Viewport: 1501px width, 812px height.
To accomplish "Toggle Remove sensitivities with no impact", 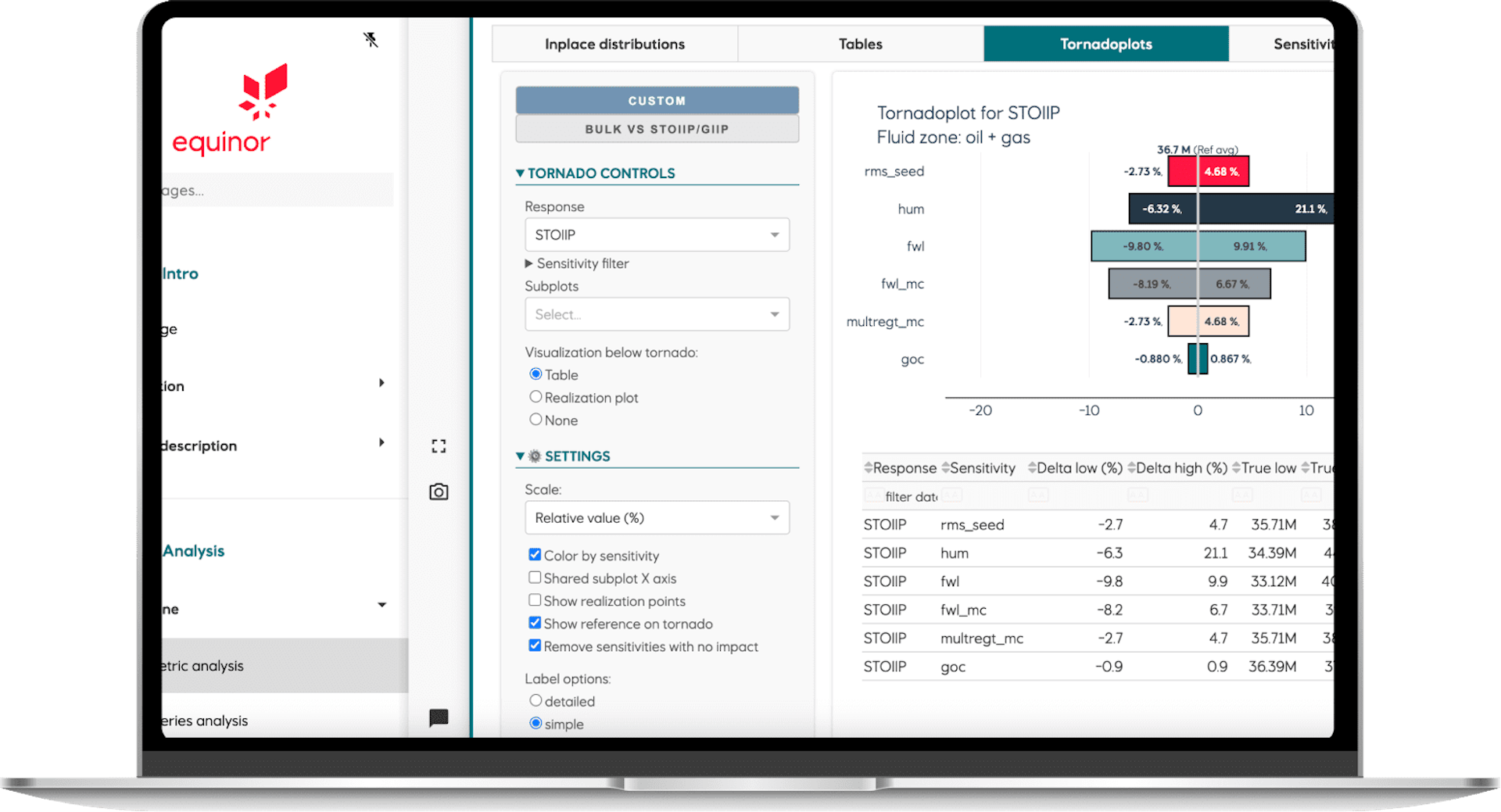I will [x=535, y=646].
